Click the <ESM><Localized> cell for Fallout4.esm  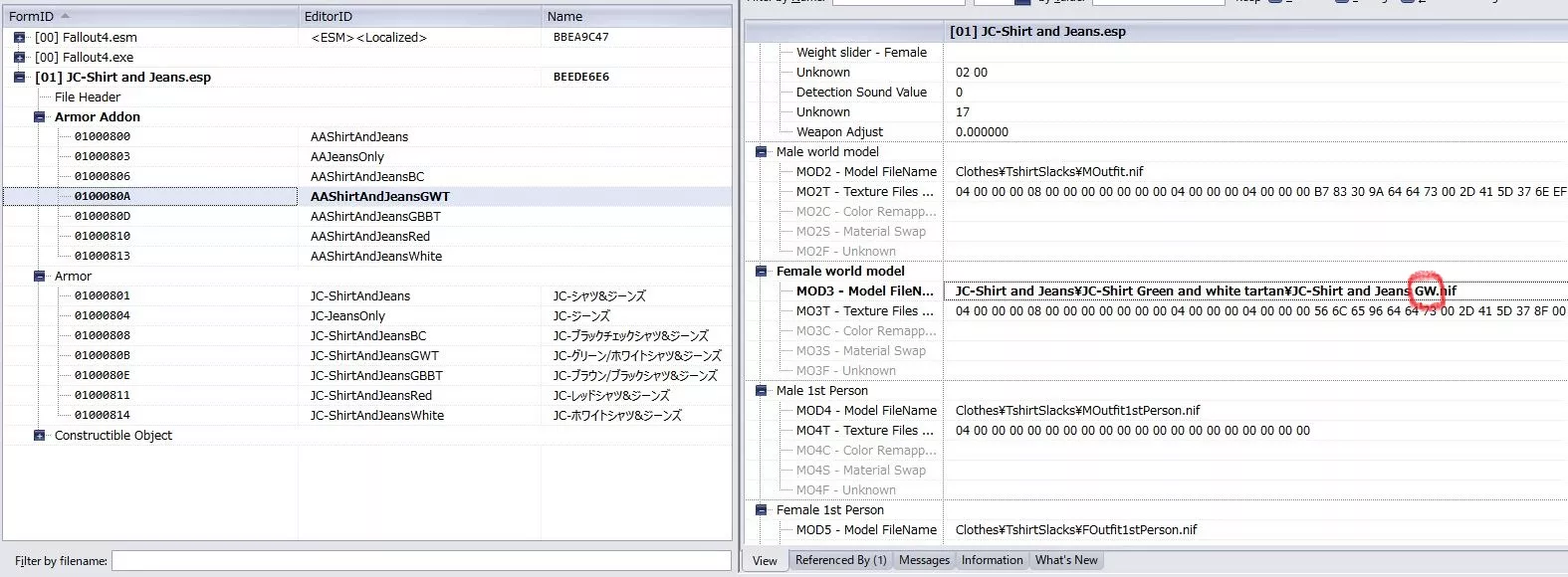click(x=368, y=37)
